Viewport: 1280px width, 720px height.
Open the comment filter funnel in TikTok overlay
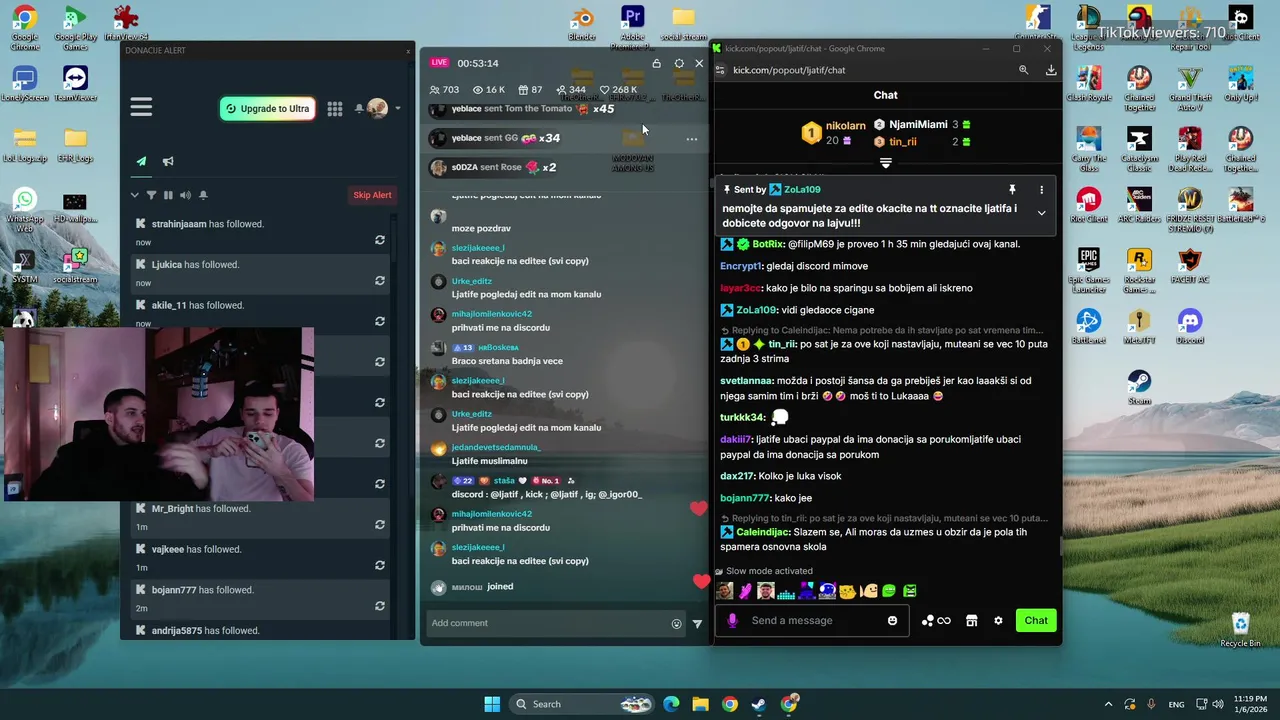(697, 624)
